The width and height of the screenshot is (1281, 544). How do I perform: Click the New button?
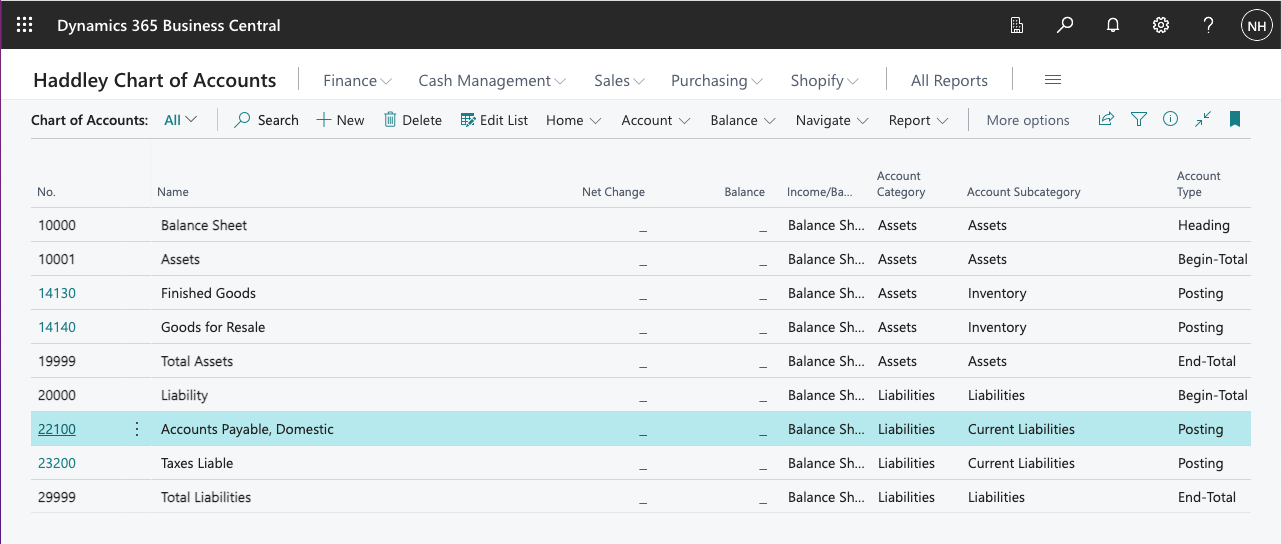click(x=340, y=120)
